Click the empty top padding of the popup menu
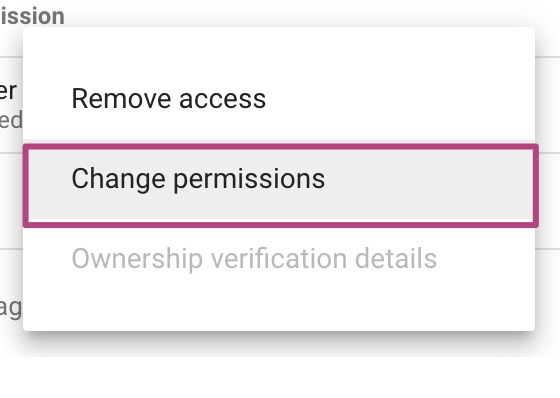The image size is (560, 398). (x=279, y=43)
